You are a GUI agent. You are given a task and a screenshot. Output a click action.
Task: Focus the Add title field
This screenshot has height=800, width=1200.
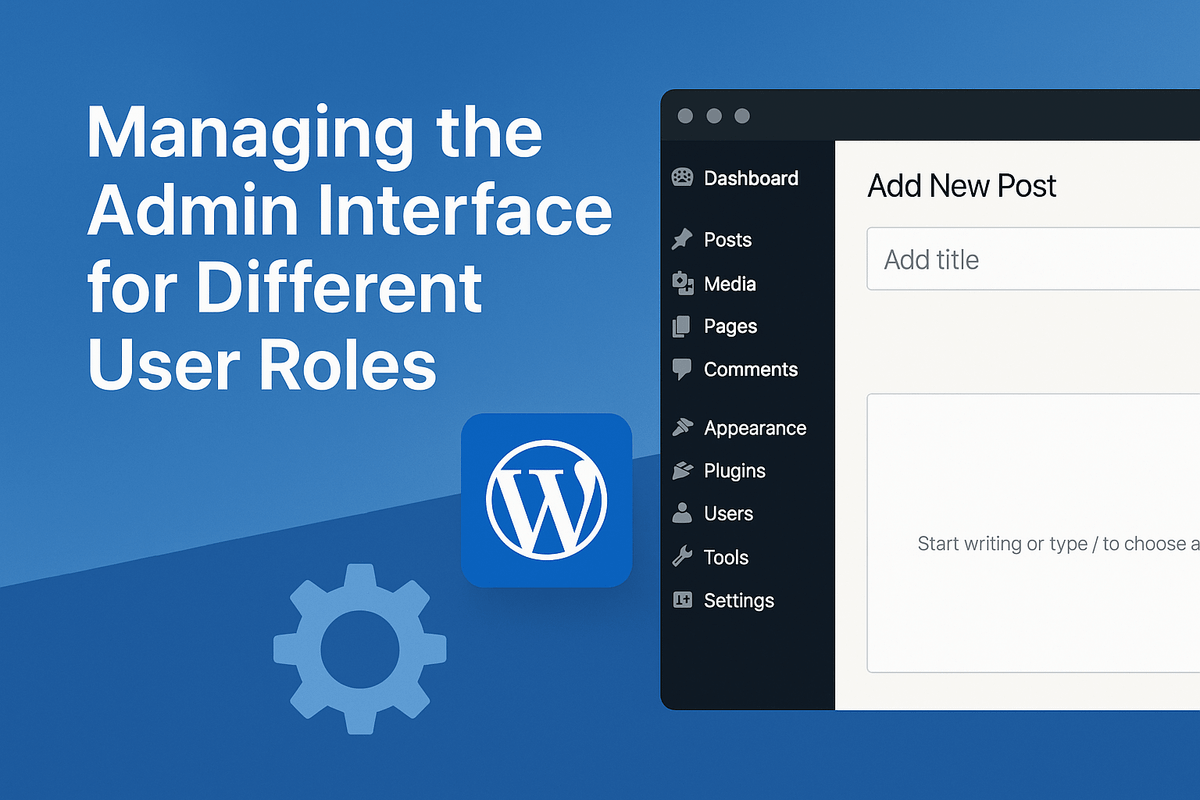pos(1033,259)
